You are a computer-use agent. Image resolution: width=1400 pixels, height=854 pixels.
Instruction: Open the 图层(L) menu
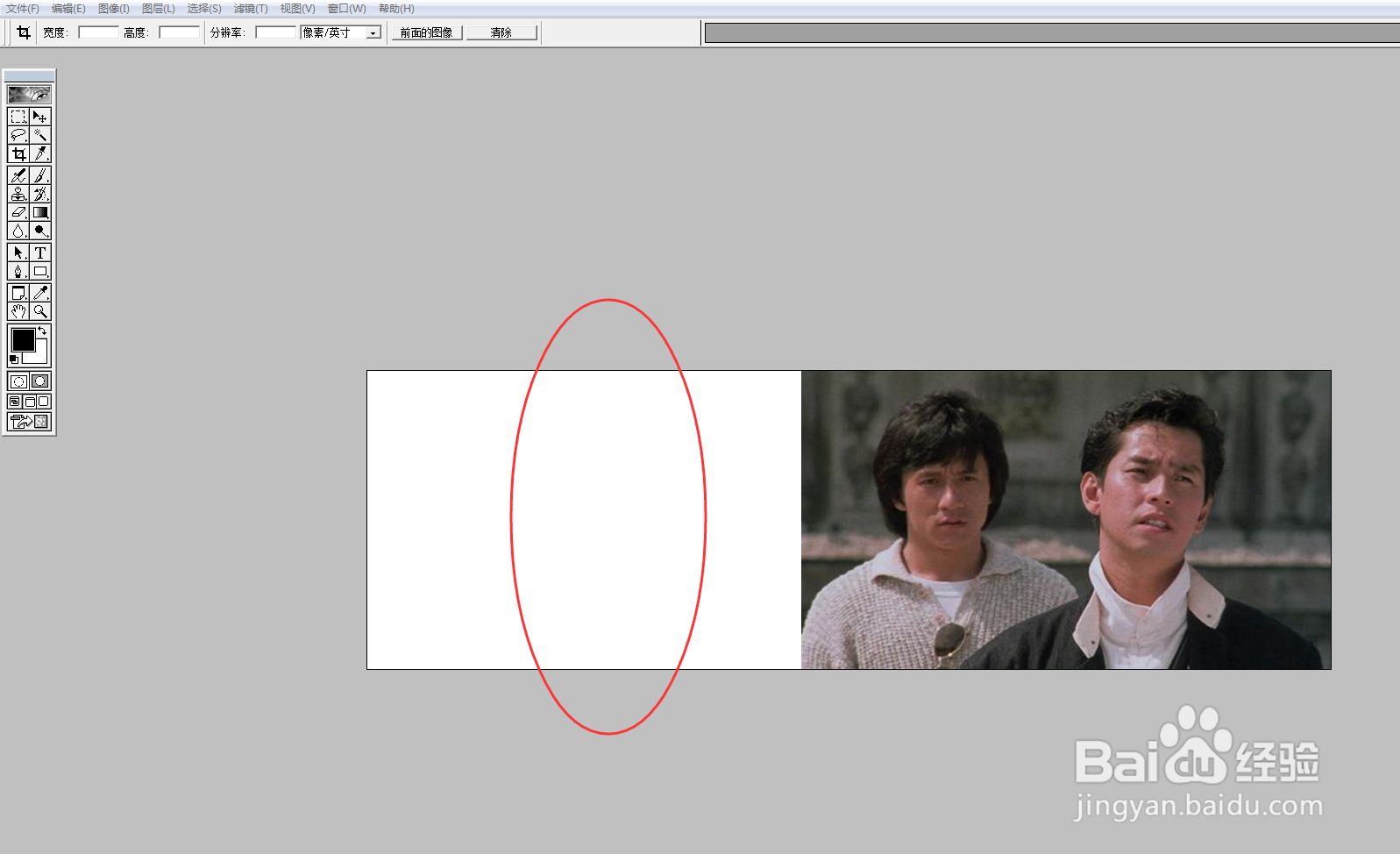pos(159,9)
